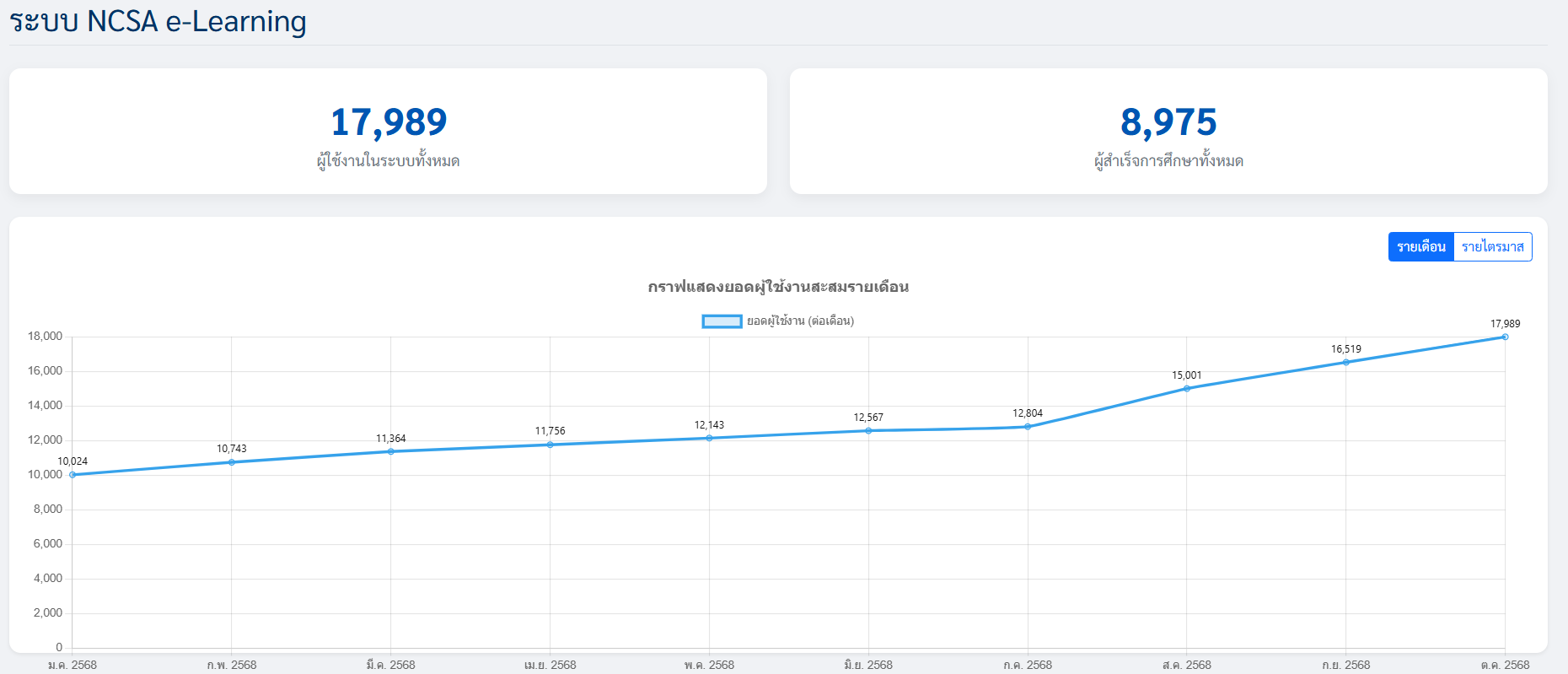The image size is (1568, 674).
Task: Open the total users card showing 17,989
Action: pos(388,132)
